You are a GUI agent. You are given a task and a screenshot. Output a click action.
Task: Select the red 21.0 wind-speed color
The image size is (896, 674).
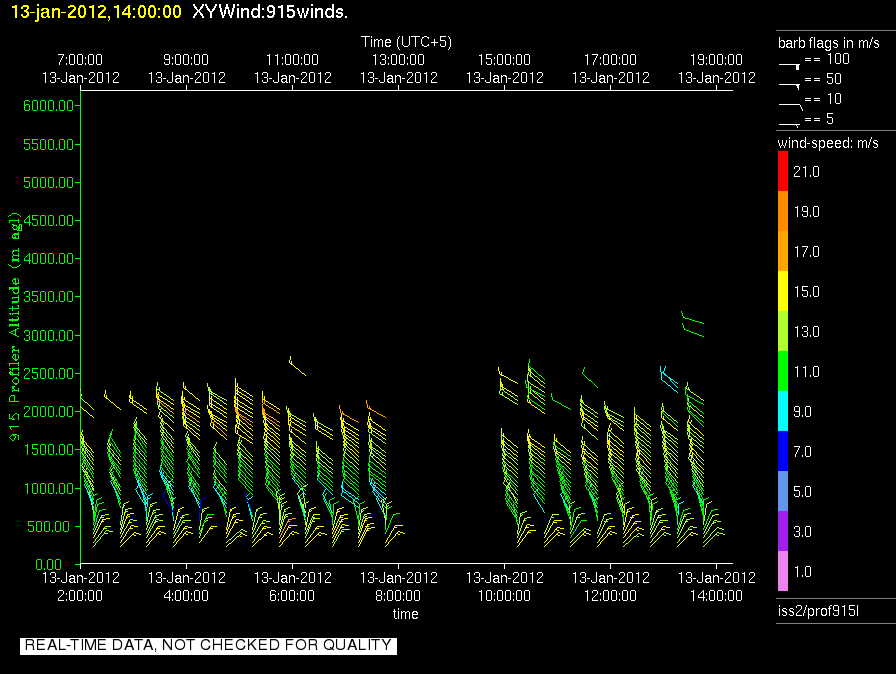[x=783, y=172]
